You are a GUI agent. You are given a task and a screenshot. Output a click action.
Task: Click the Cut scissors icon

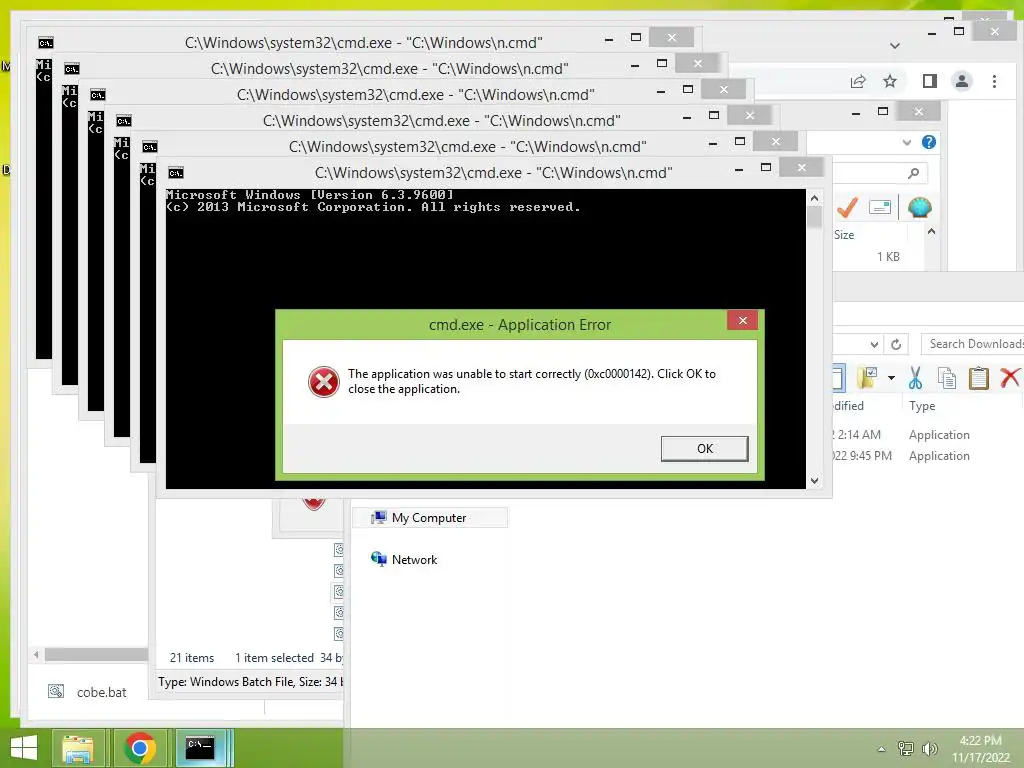pos(915,377)
